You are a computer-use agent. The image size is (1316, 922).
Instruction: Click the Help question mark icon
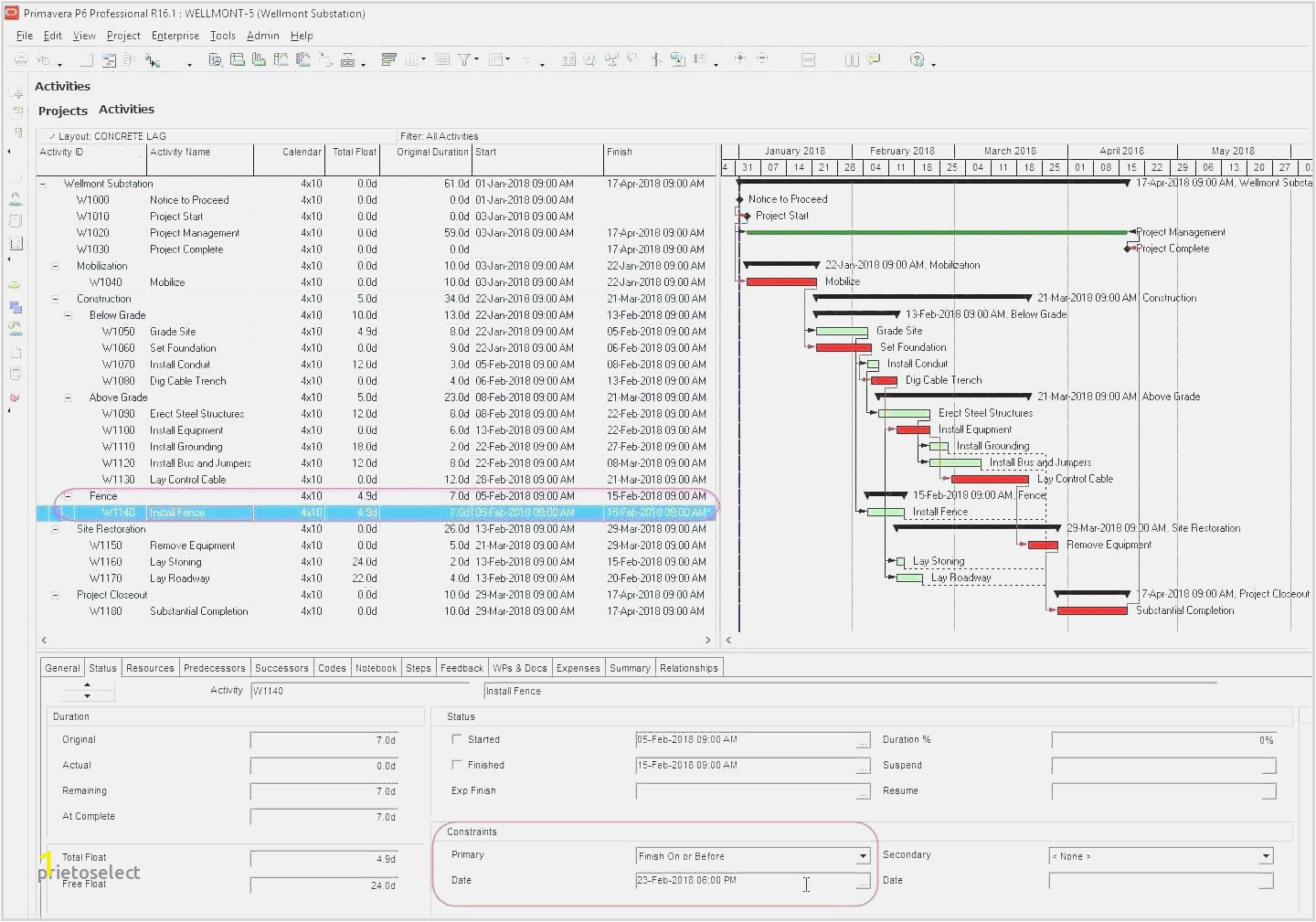(917, 59)
